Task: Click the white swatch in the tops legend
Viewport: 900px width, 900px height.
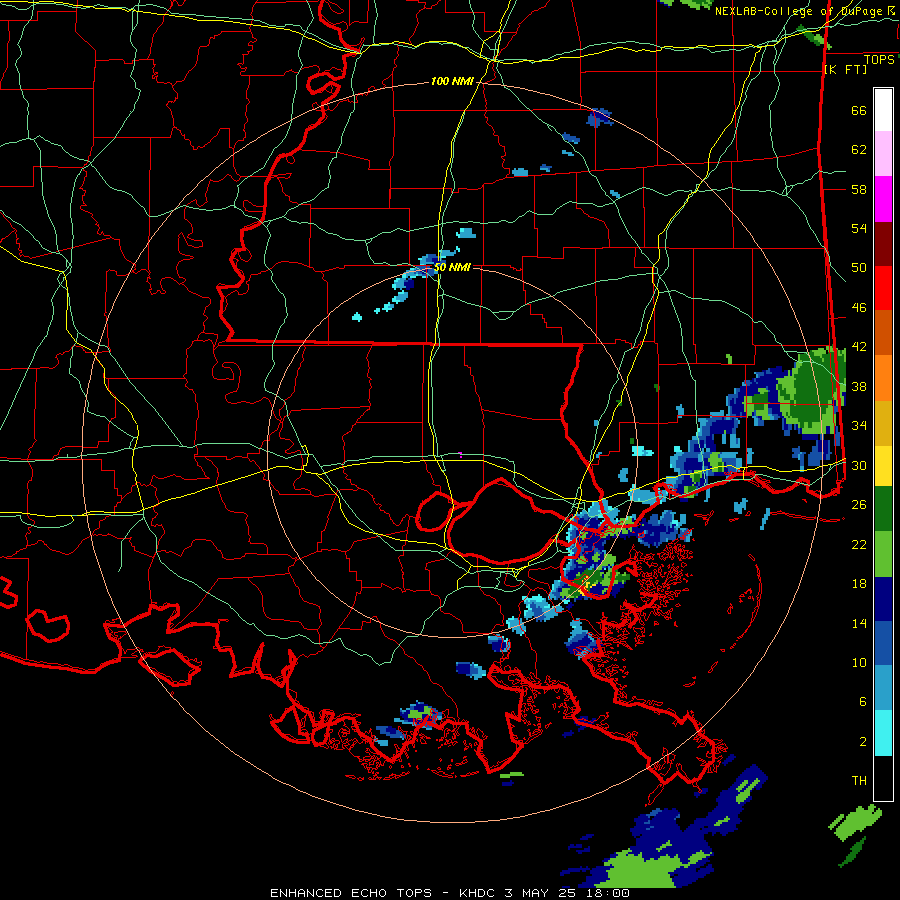Action: tap(883, 110)
